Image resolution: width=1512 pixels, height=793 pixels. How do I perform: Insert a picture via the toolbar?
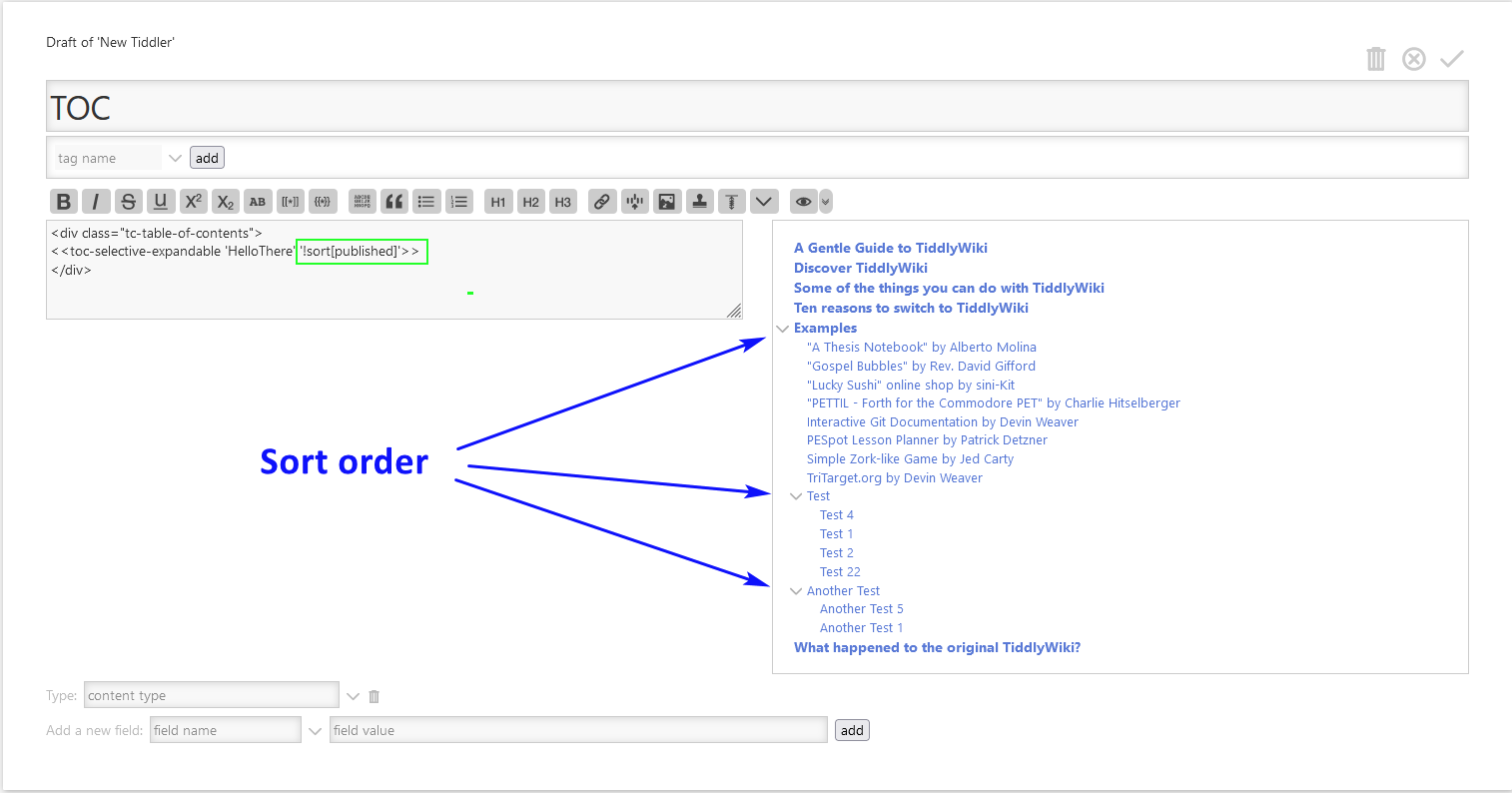667,202
